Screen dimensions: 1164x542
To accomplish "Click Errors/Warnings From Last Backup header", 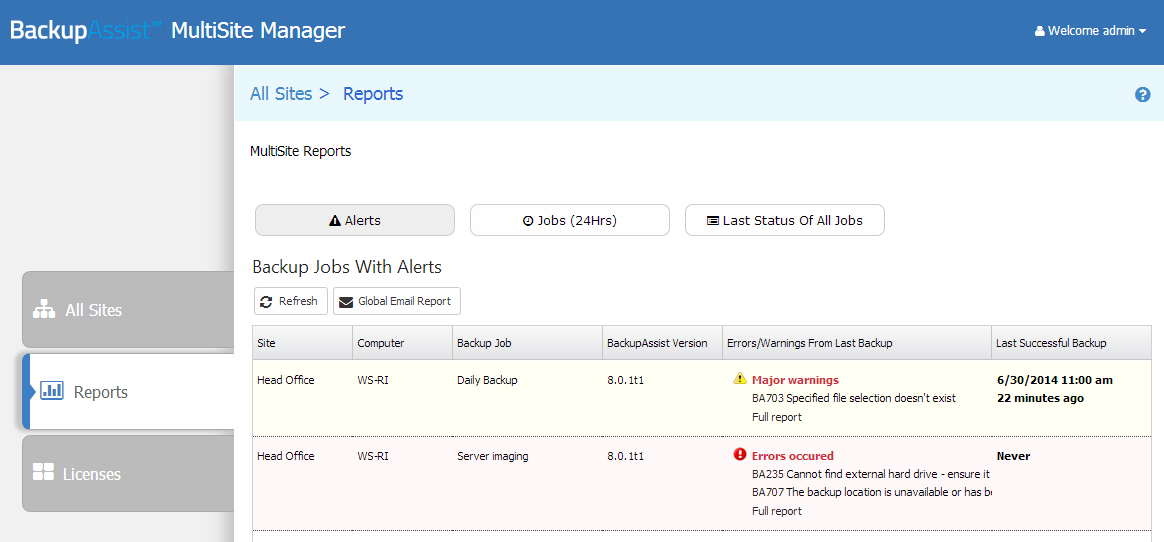I will tap(857, 343).
